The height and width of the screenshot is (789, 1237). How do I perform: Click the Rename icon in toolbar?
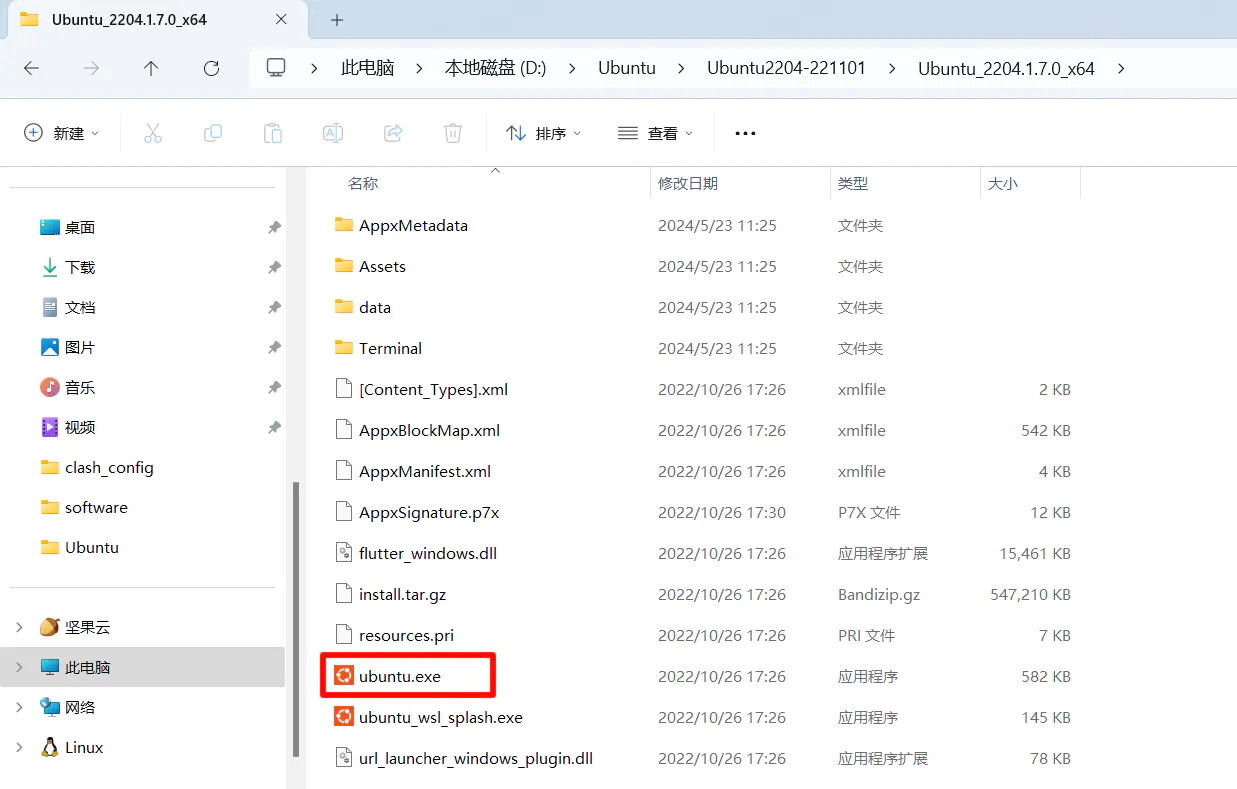[333, 133]
